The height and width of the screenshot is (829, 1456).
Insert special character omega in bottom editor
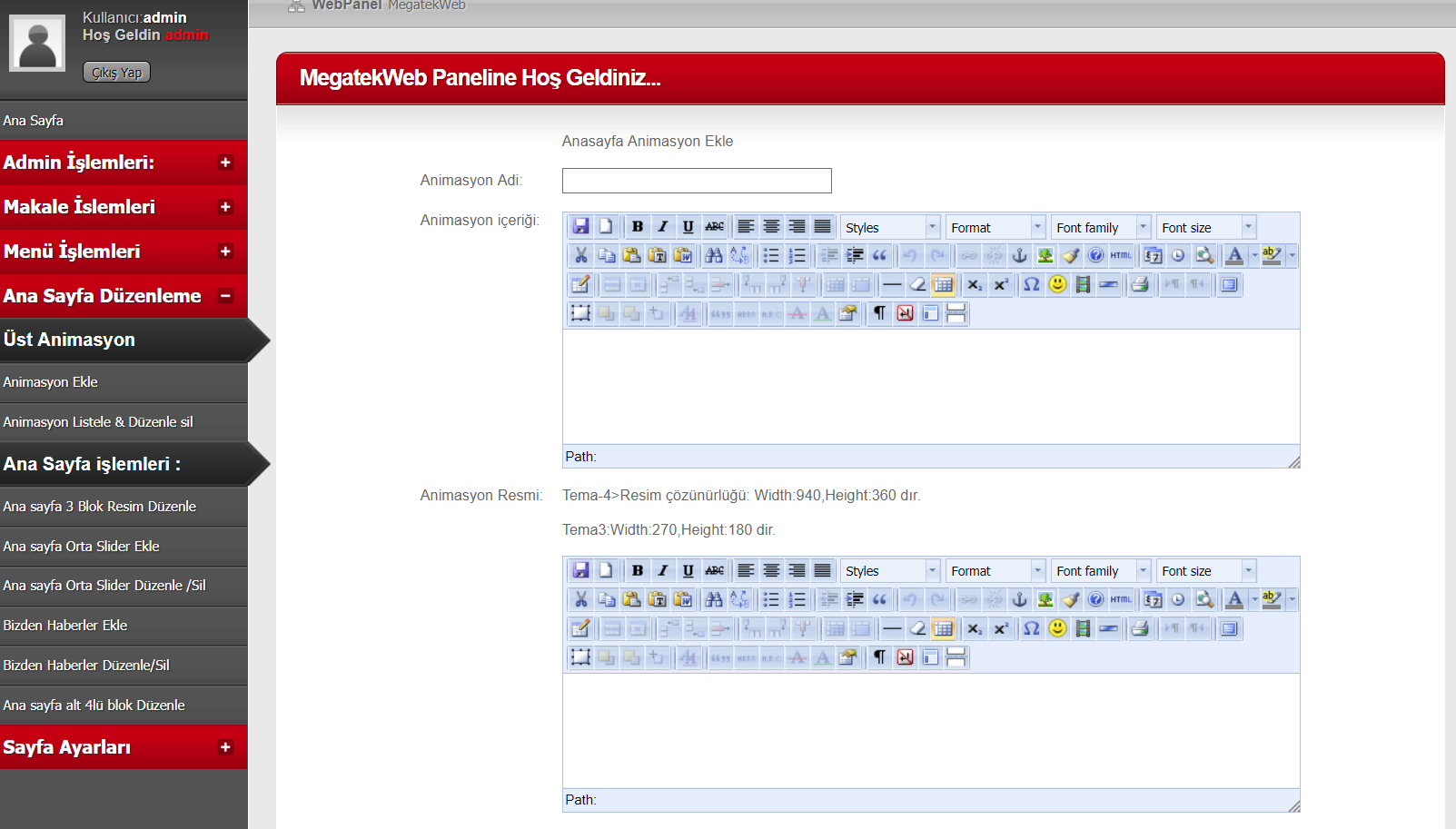[1031, 629]
